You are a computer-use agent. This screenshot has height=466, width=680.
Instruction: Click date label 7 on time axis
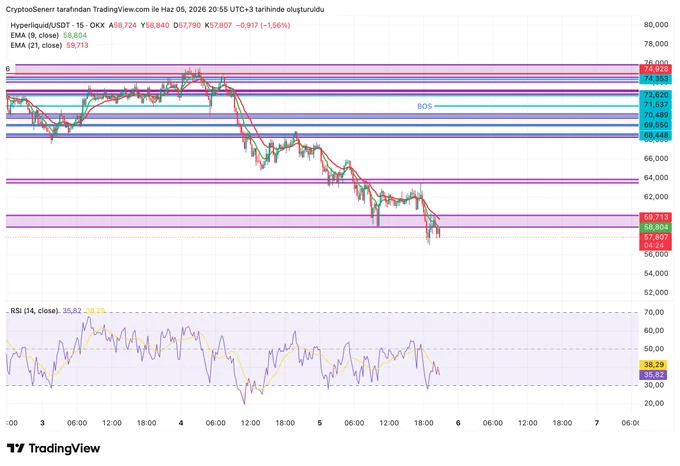pyautogui.click(x=597, y=423)
